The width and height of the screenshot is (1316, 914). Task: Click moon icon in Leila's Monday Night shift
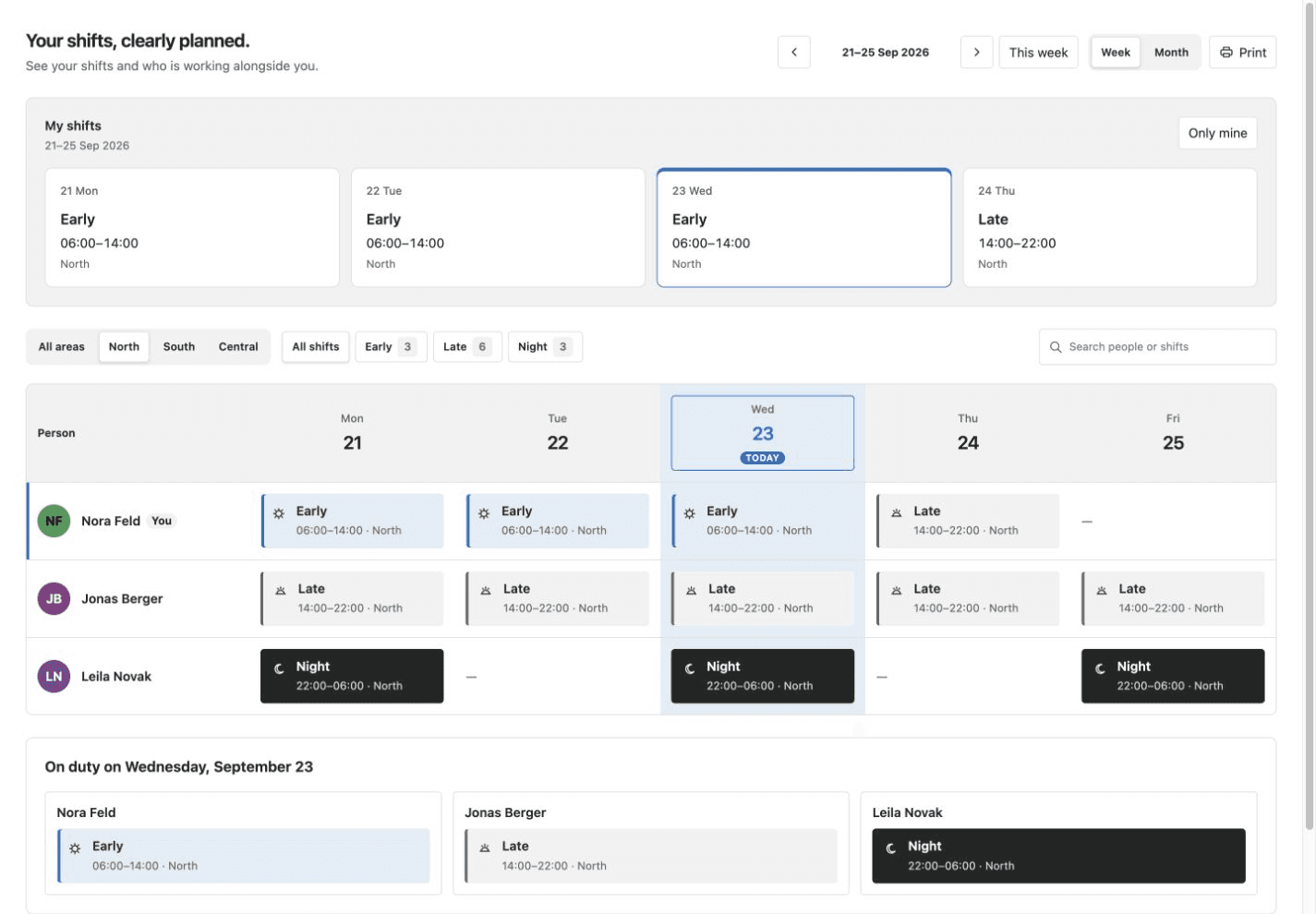pyautogui.click(x=279, y=668)
